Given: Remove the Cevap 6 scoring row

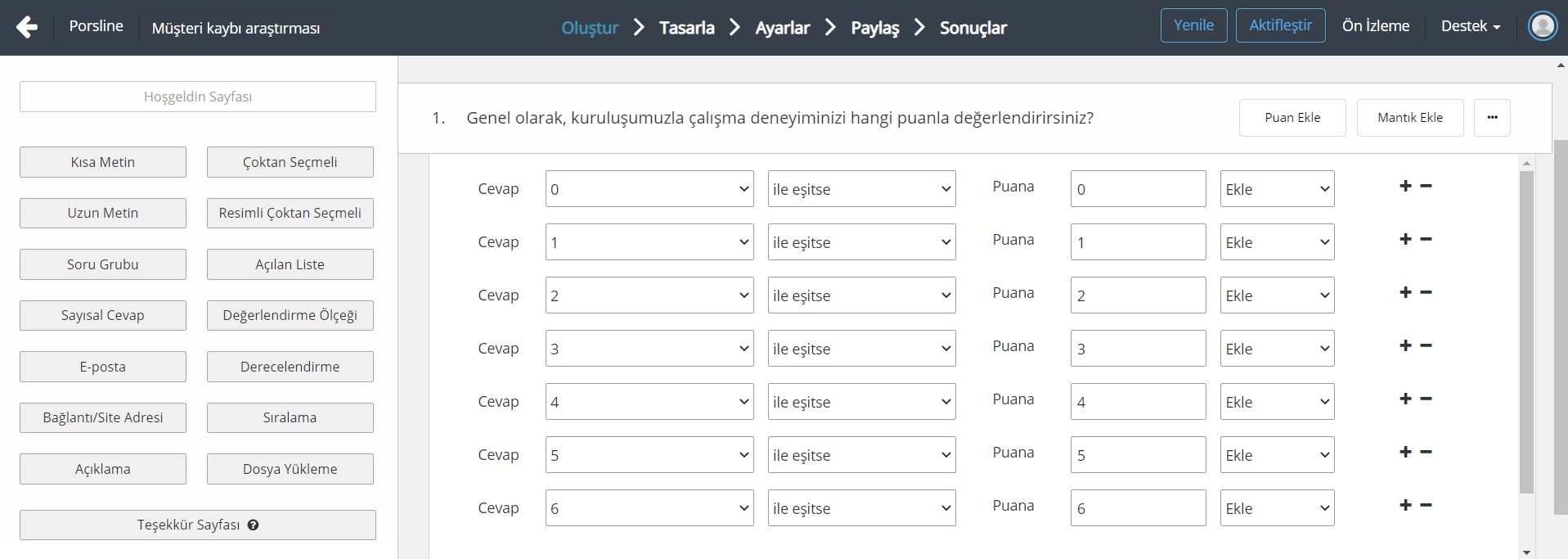Looking at the screenshot, I should coord(1426,505).
